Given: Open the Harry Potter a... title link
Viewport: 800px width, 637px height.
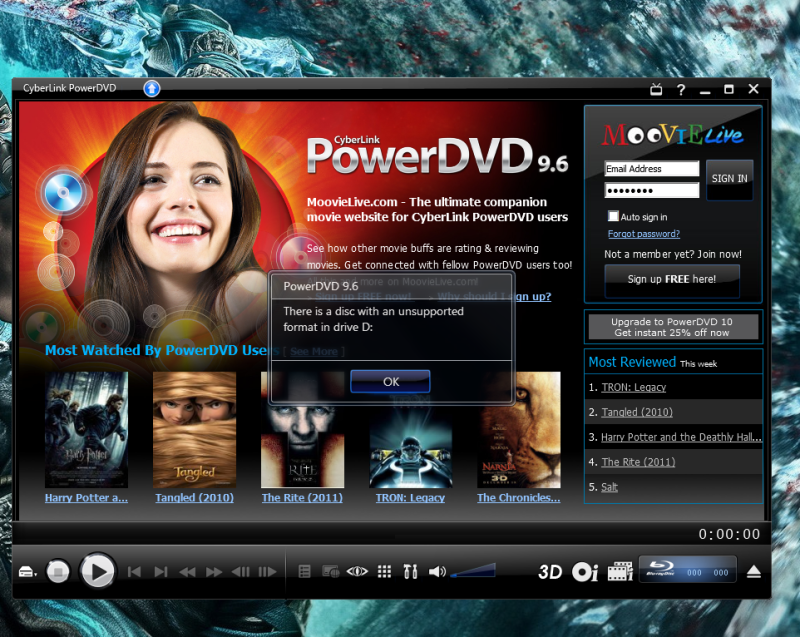Looking at the screenshot, I should point(86,498).
